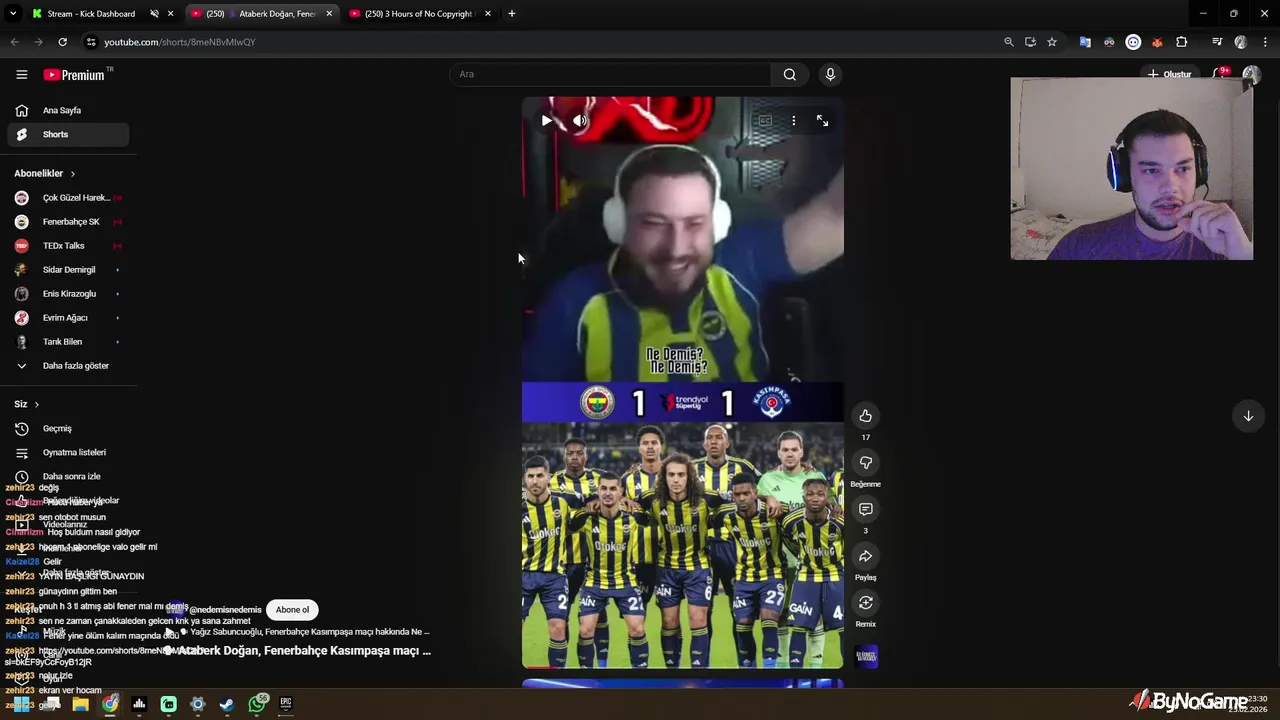This screenshot has width=1280, height=720.
Task: Open the Enis Kirazoglu subscription channel
Action: 68,294
